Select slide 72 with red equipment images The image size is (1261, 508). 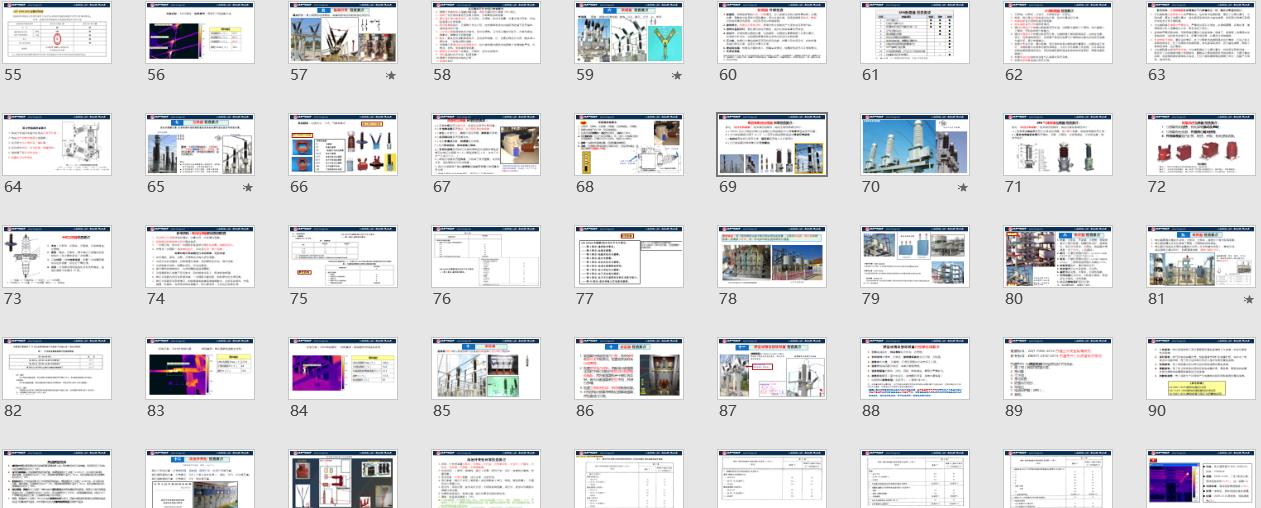pyautogui.click(x=1201, y=145)
